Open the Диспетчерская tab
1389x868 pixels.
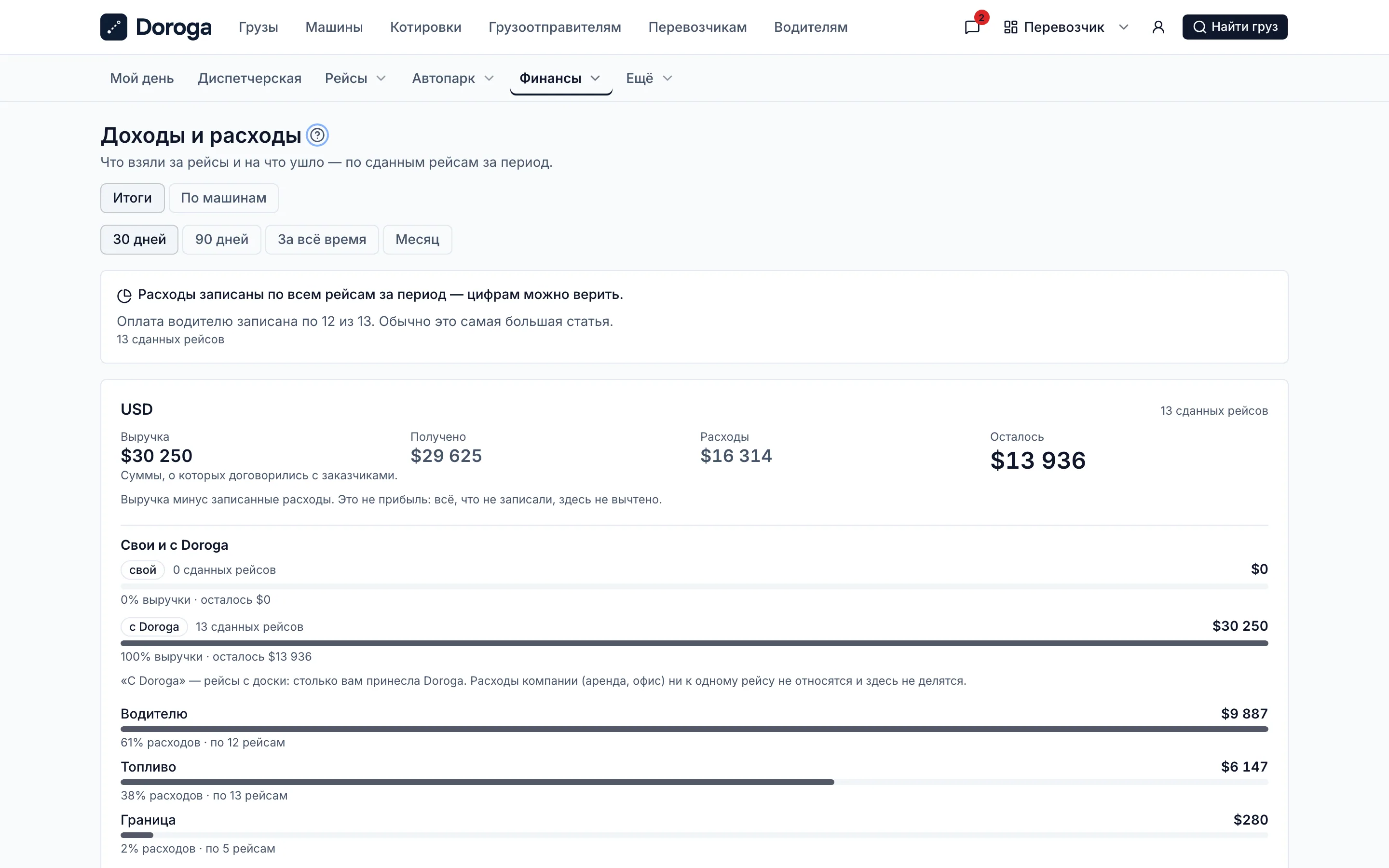250,78
